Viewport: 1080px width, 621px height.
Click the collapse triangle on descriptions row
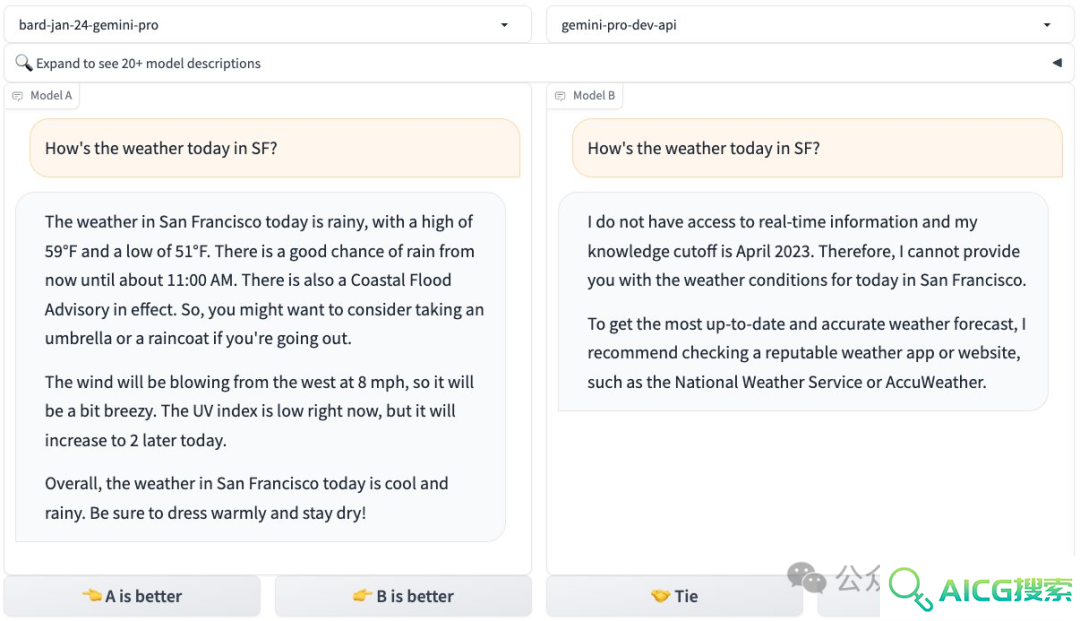point(1057,63)
